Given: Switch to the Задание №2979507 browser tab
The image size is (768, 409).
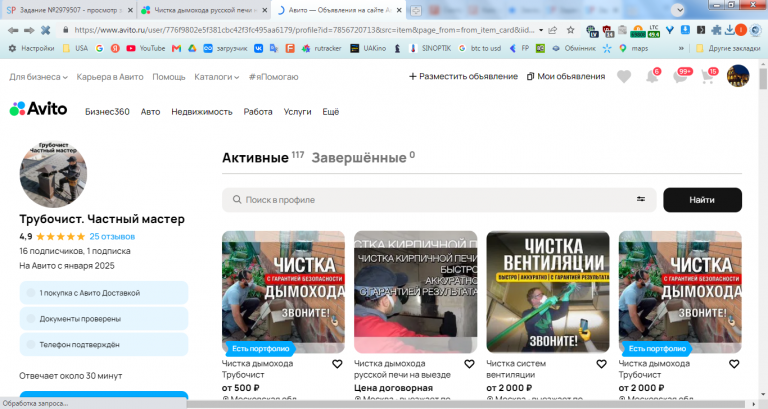Looking at the screenshot, I should (x=69, y=10).
